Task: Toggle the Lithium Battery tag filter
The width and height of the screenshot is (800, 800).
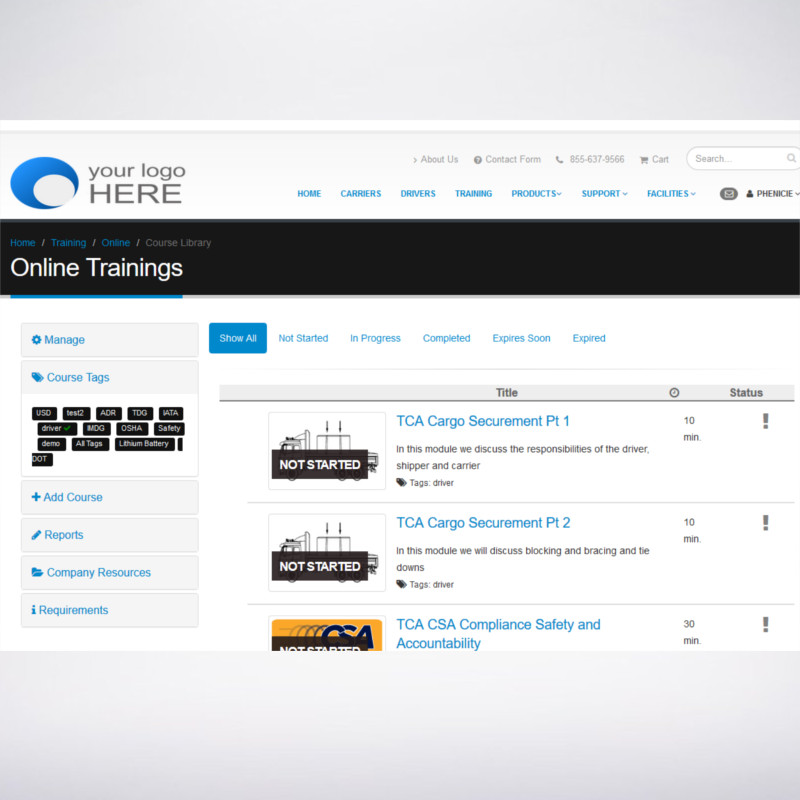Action: point(144,444)
